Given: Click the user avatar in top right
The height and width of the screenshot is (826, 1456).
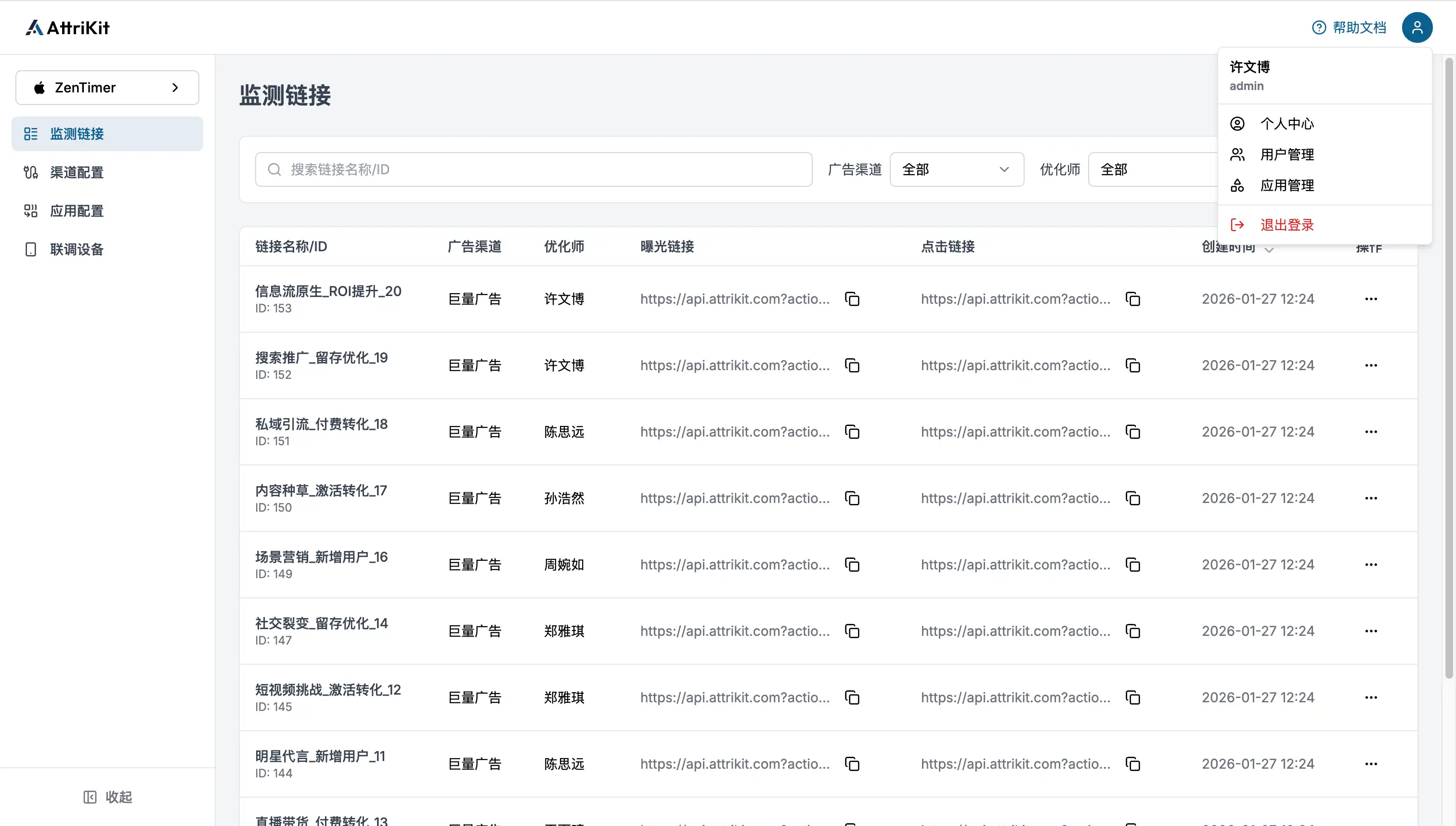Looking at the screenshot, I should click(x=1417, y=26).
